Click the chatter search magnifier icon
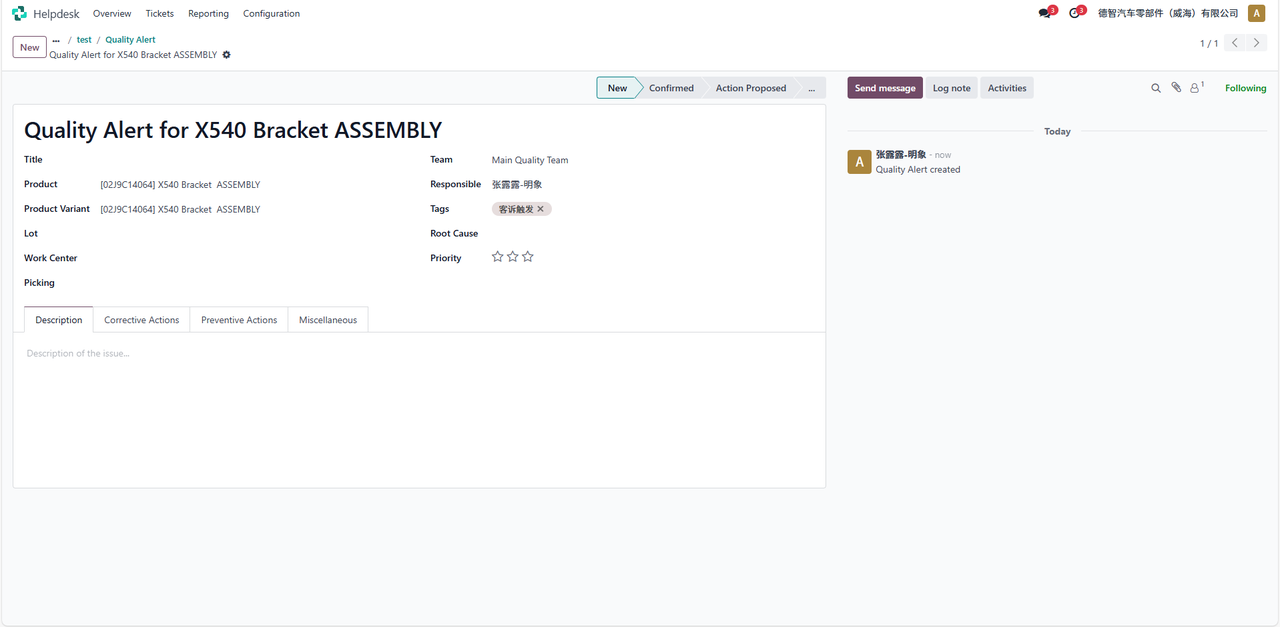The width and height of the screenshot is (1280, 627). coord(1156,88)
